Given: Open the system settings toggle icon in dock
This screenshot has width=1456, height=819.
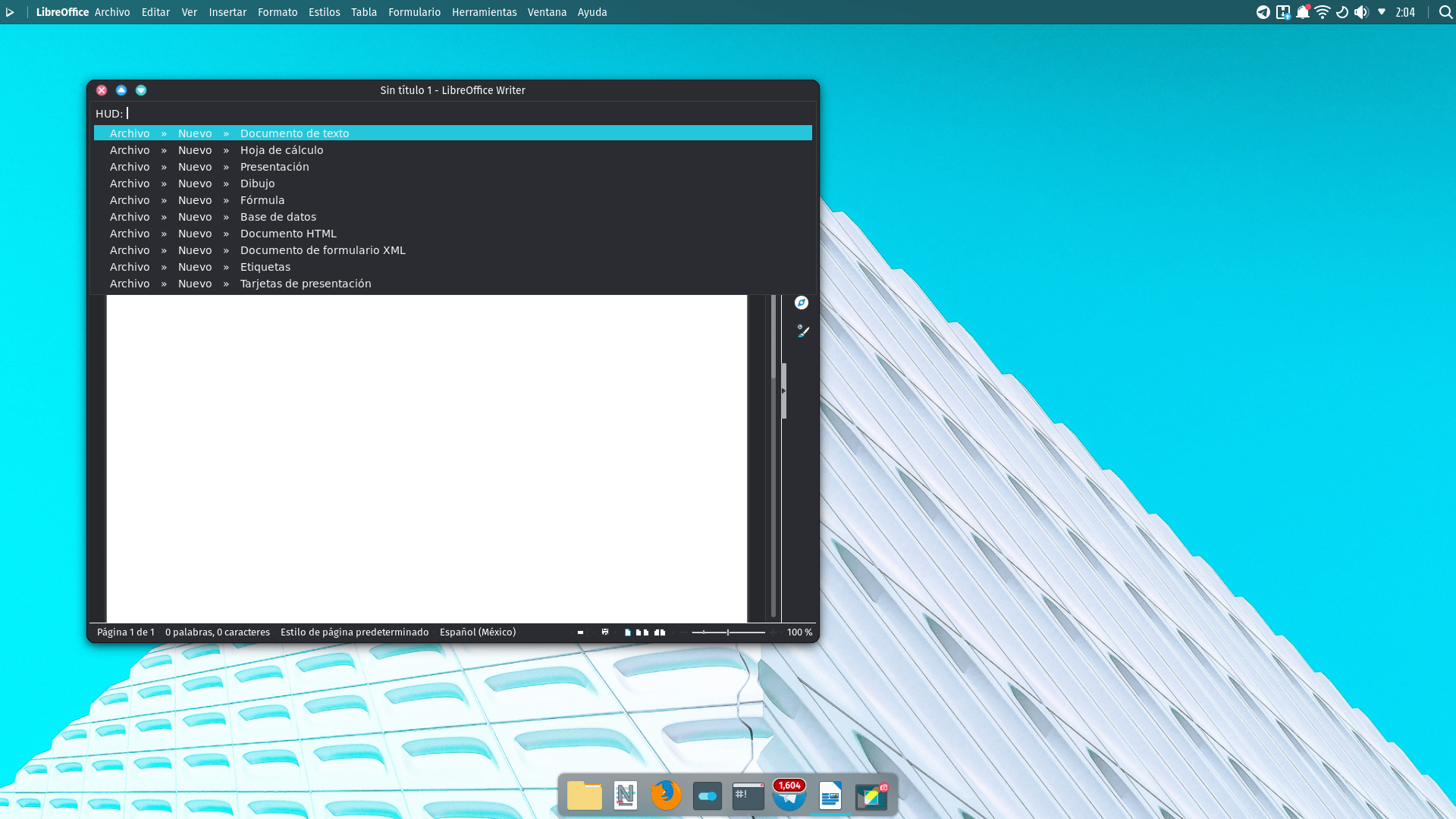Looking at the screenshot, I should [708, 796].
